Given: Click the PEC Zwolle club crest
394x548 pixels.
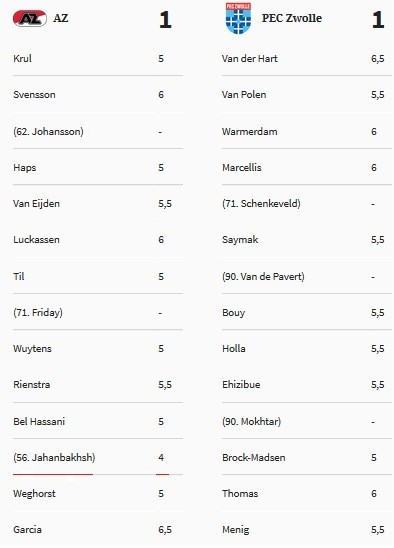Looking at the screenshot, I should pos(238,18).
